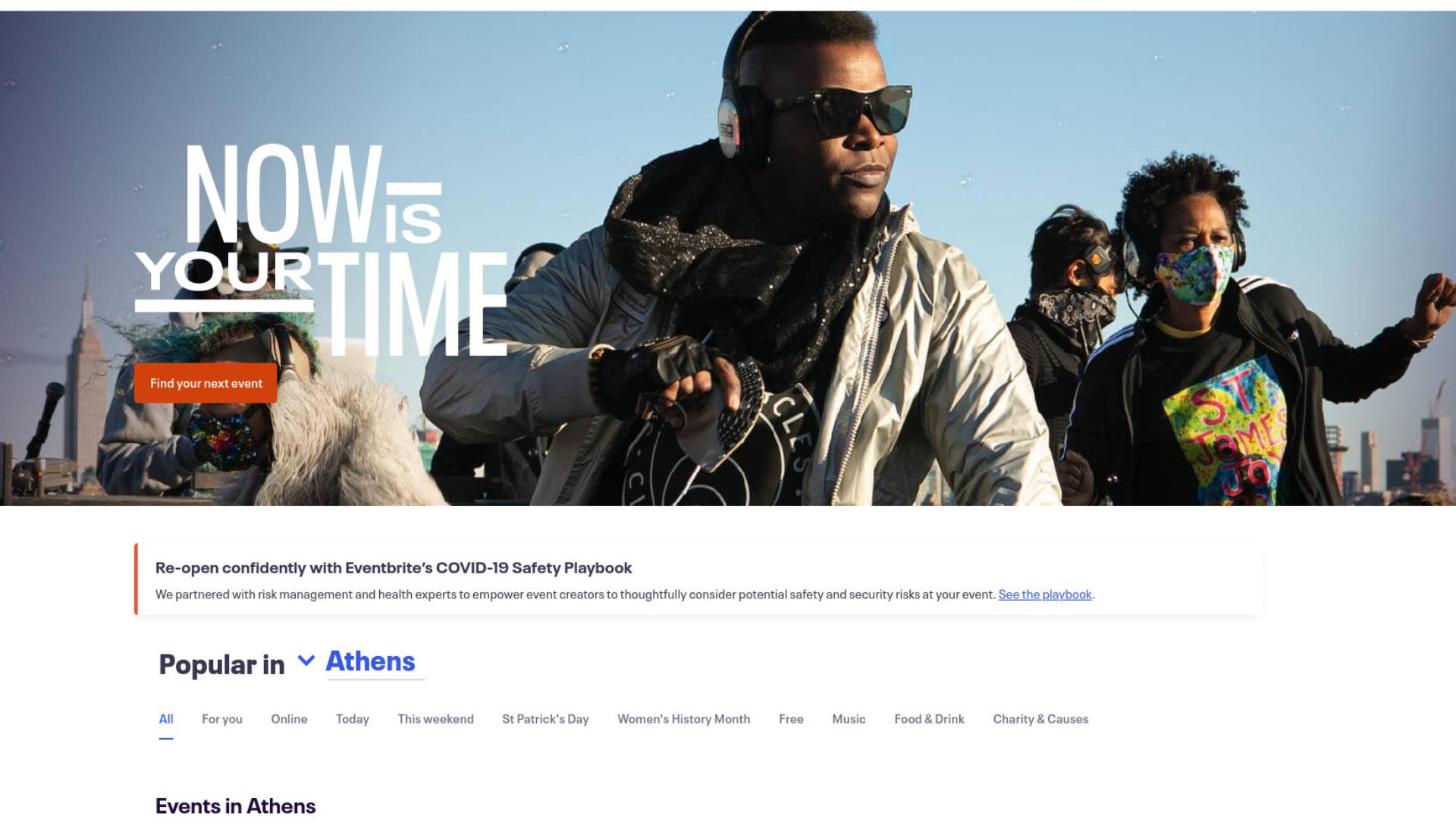Select Charity & Causes tab

[x=1040, y=719]
